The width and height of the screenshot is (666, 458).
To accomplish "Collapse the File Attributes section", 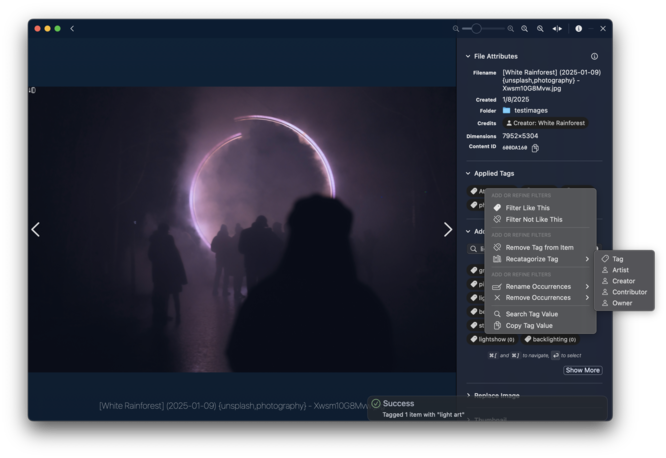I will [468, 56].
